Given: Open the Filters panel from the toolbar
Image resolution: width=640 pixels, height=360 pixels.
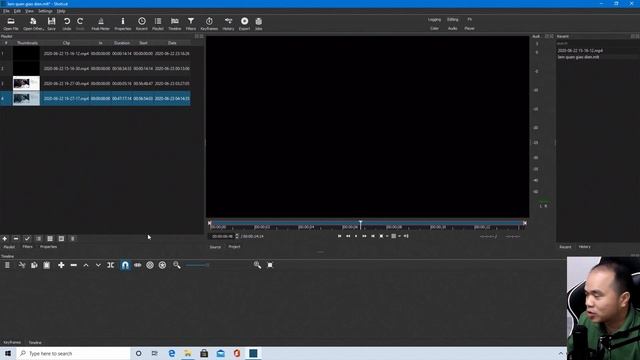Looking at the screenshot, I should (191, 24).
